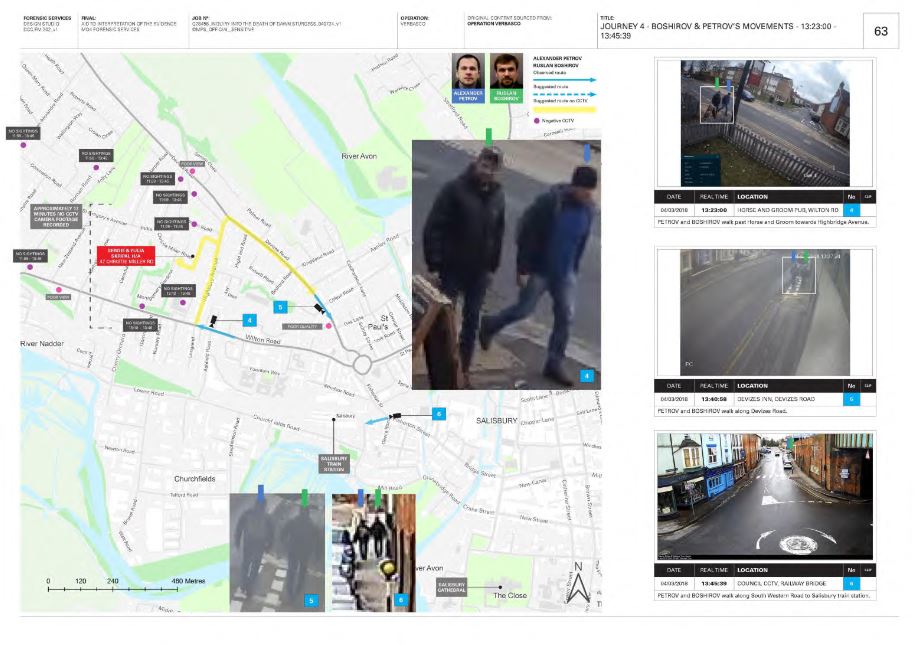Click the blue 4 marker above Wilton Road
This screenshot has height=645, width=917.
249,320
